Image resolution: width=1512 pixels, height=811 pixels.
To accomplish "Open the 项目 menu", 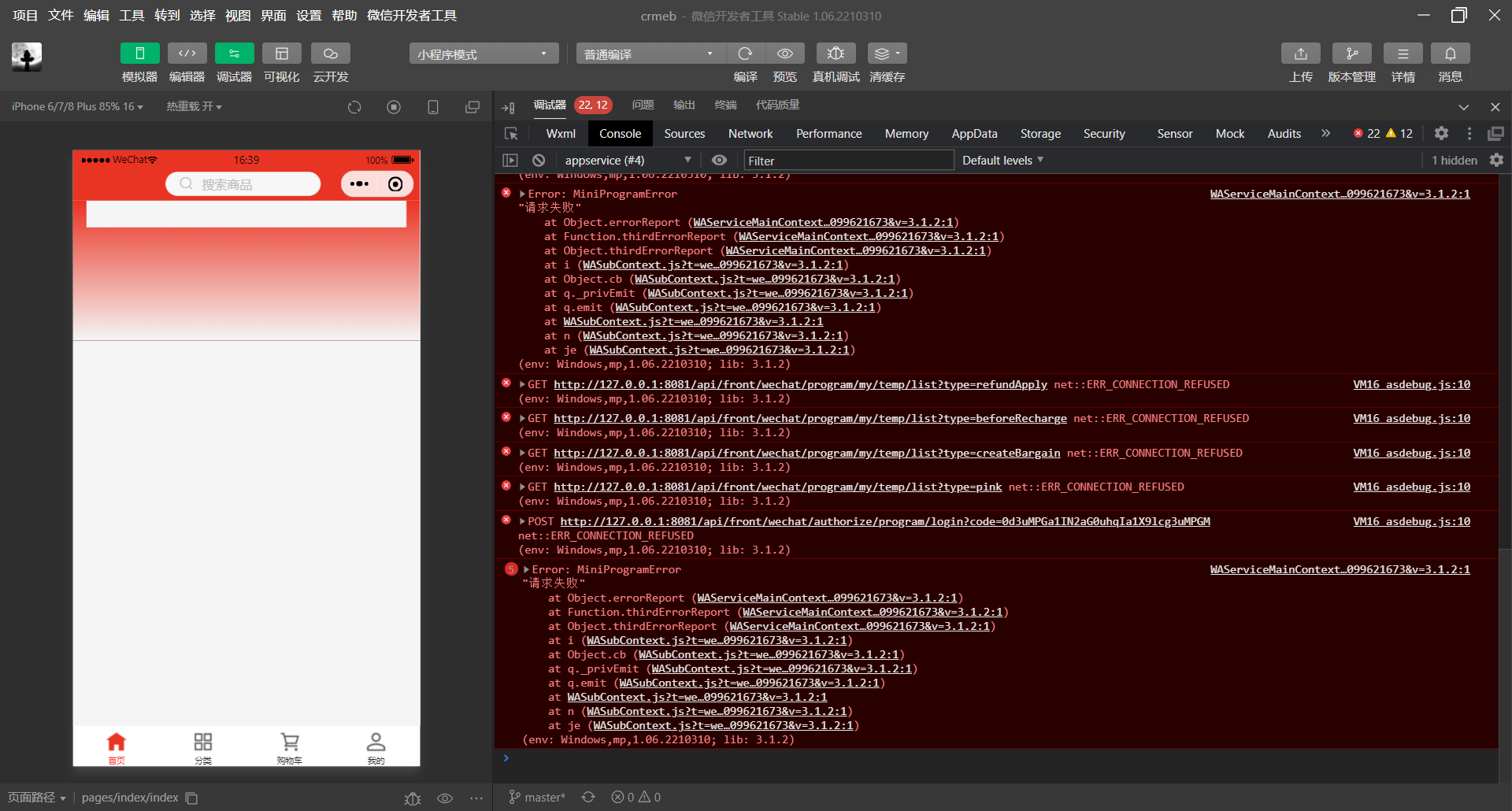I will (x=25, y=15).
